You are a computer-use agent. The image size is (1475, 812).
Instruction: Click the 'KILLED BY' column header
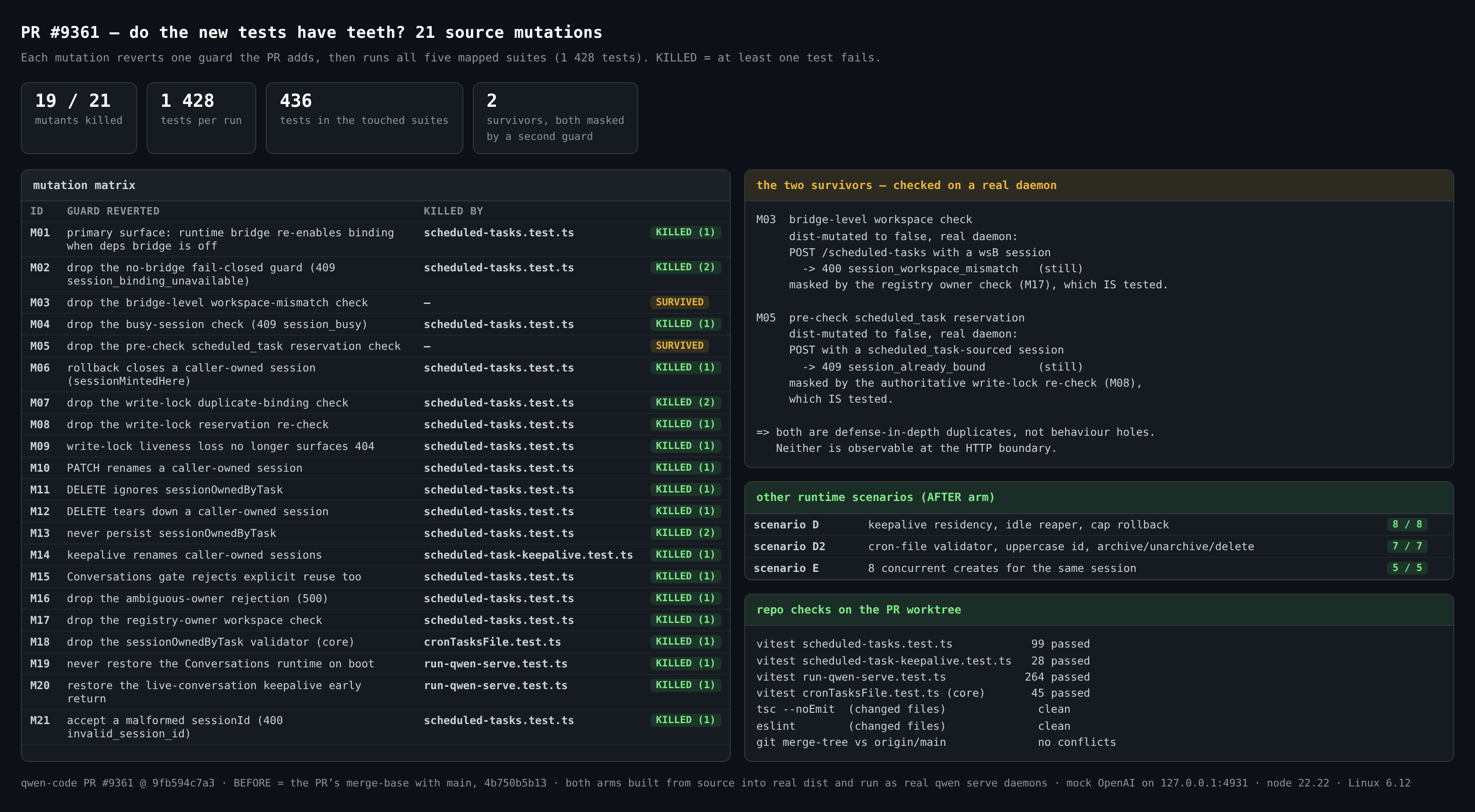tap(453, 211)
